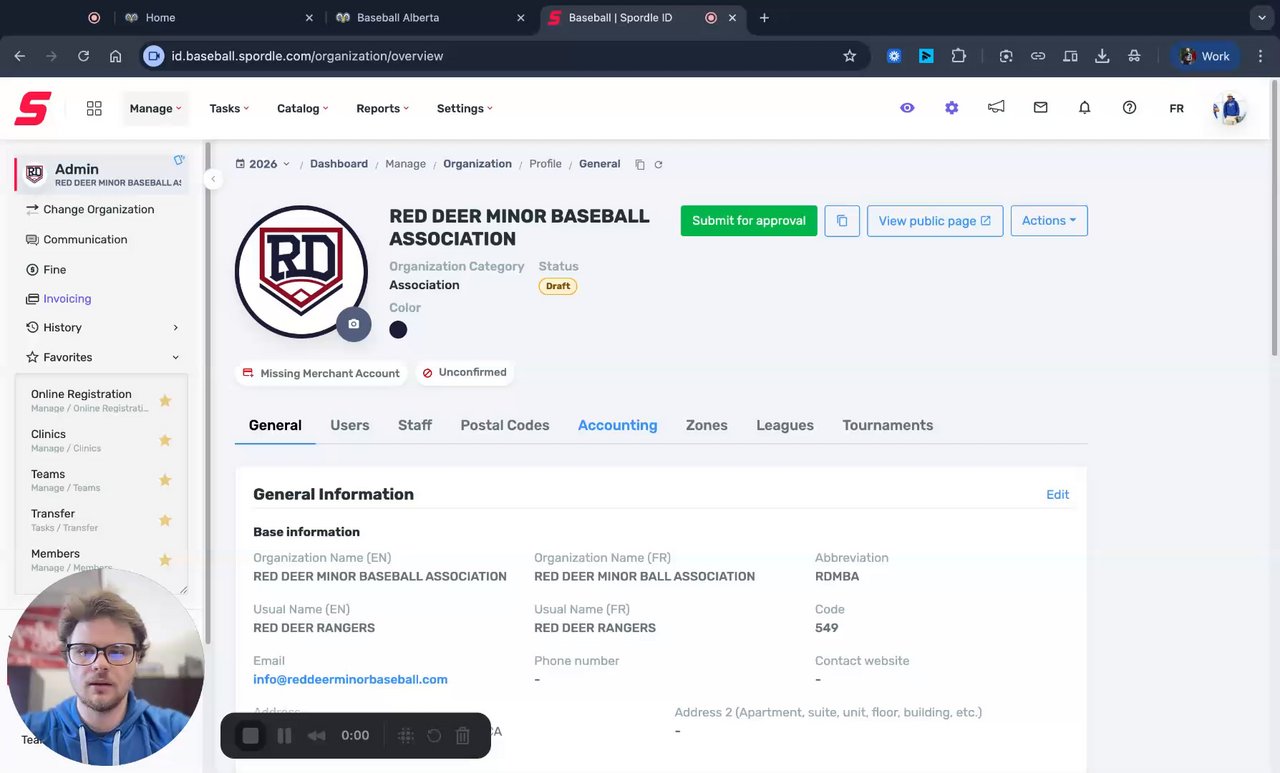The height and width of the screenshot is (773, 1280).
Task: Click the camera icon on organization logo
Action: pyautogui.click(x=353, y=324)
